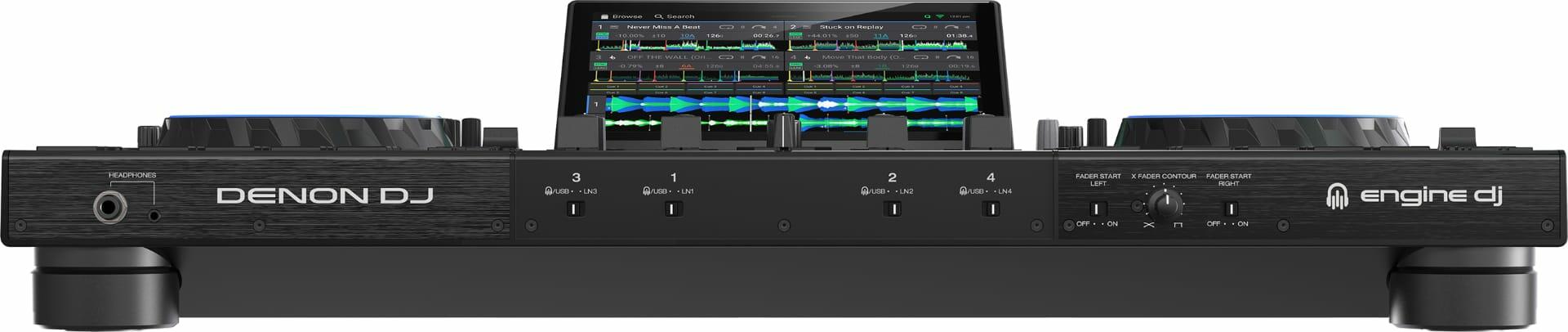Tap the 00:26.7 time readout on deck 1
This screenshot has width=1568, height=332.
766,36
